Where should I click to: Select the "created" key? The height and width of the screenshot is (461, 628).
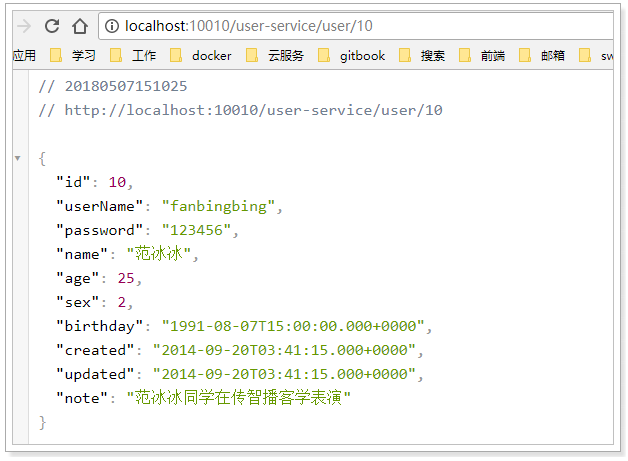click(95, 350)
